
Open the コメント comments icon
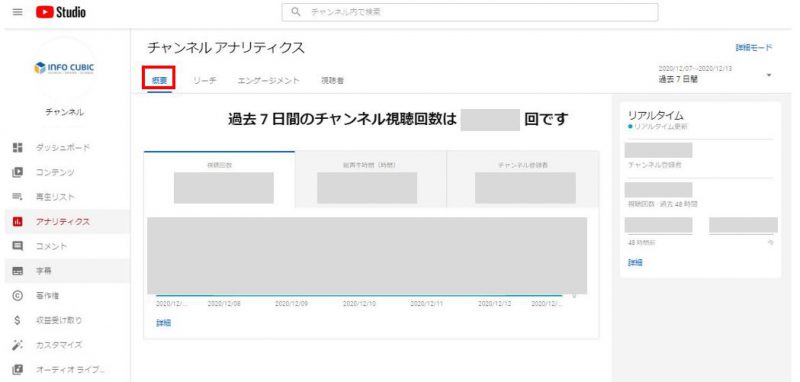click(x=18, y=246)
